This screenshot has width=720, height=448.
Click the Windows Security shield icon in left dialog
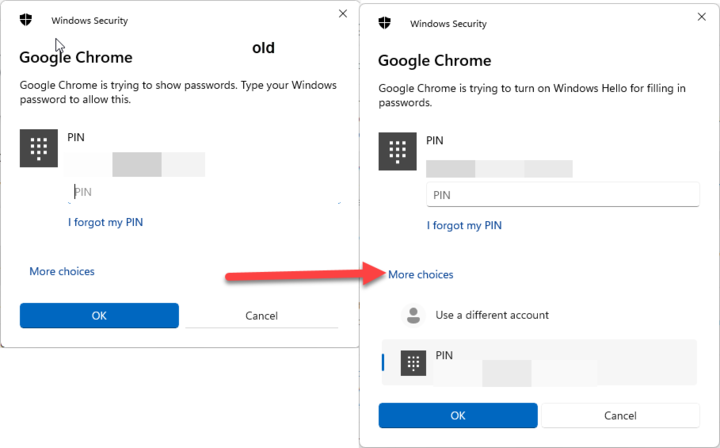coord(26,20)
